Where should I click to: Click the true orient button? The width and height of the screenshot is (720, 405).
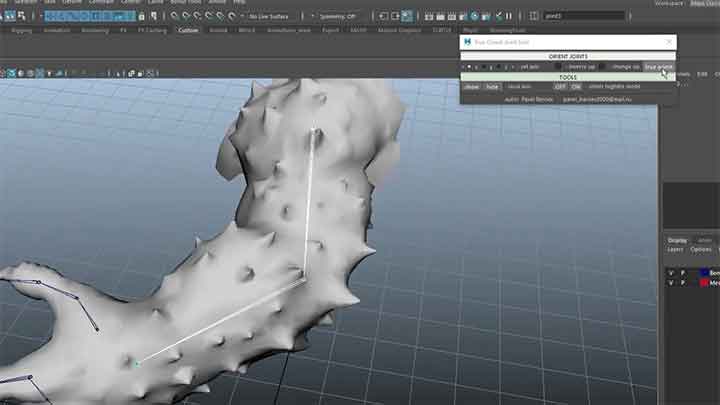pos(658,66)
